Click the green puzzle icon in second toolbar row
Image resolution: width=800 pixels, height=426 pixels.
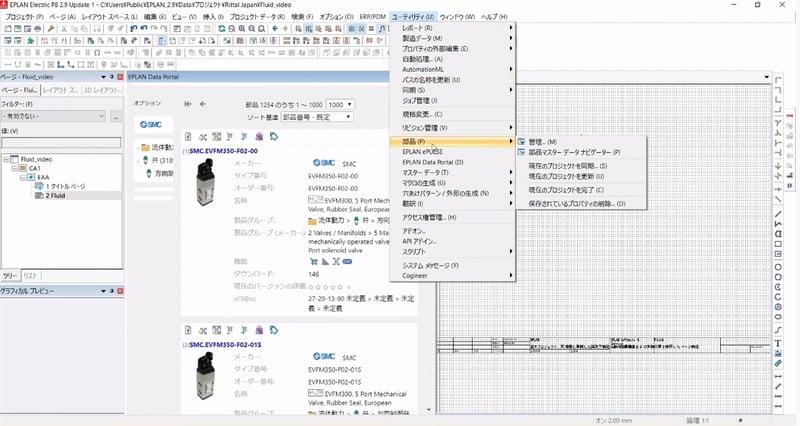coord(31,40)
